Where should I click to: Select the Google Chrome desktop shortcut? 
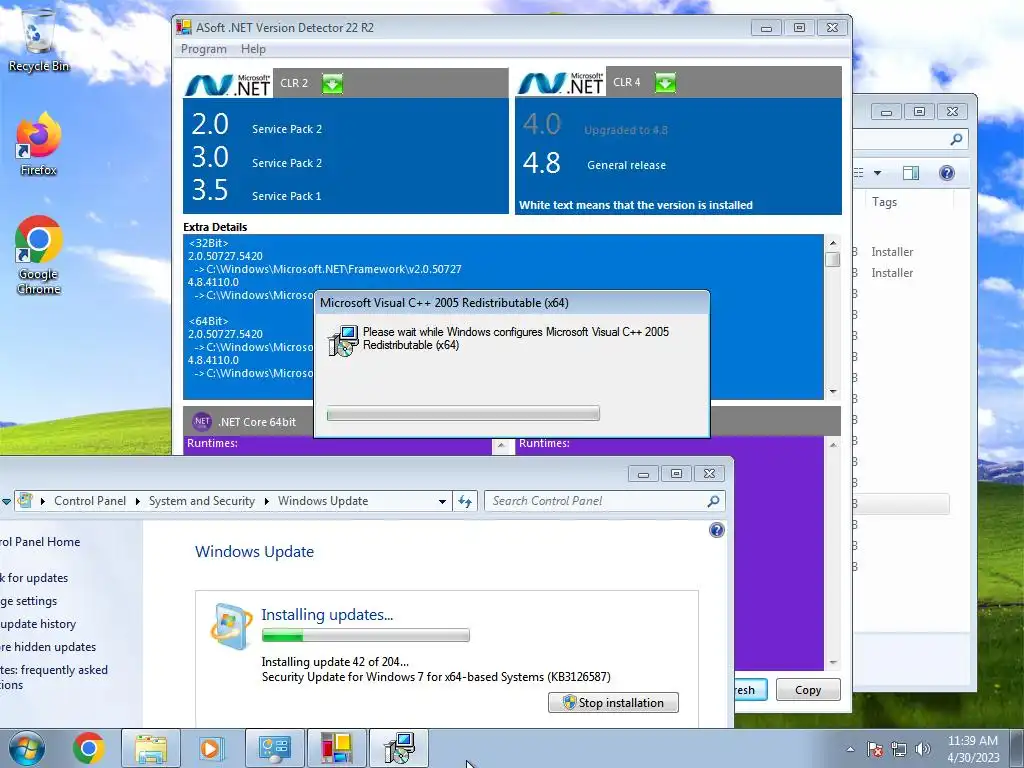point(39,255)
